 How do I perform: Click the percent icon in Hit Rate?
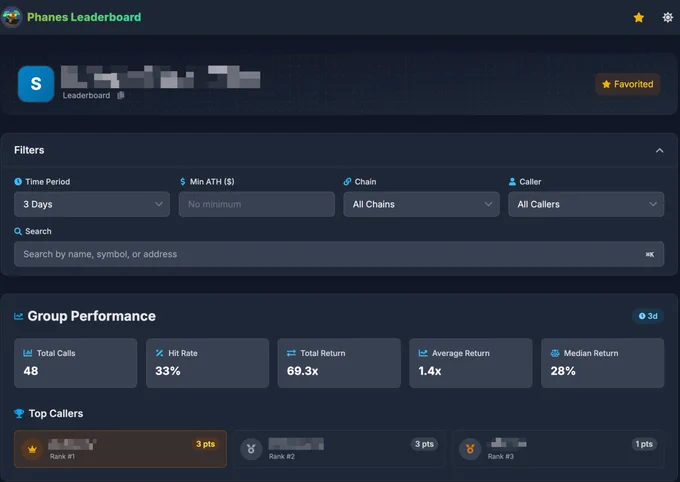[160, 353]
